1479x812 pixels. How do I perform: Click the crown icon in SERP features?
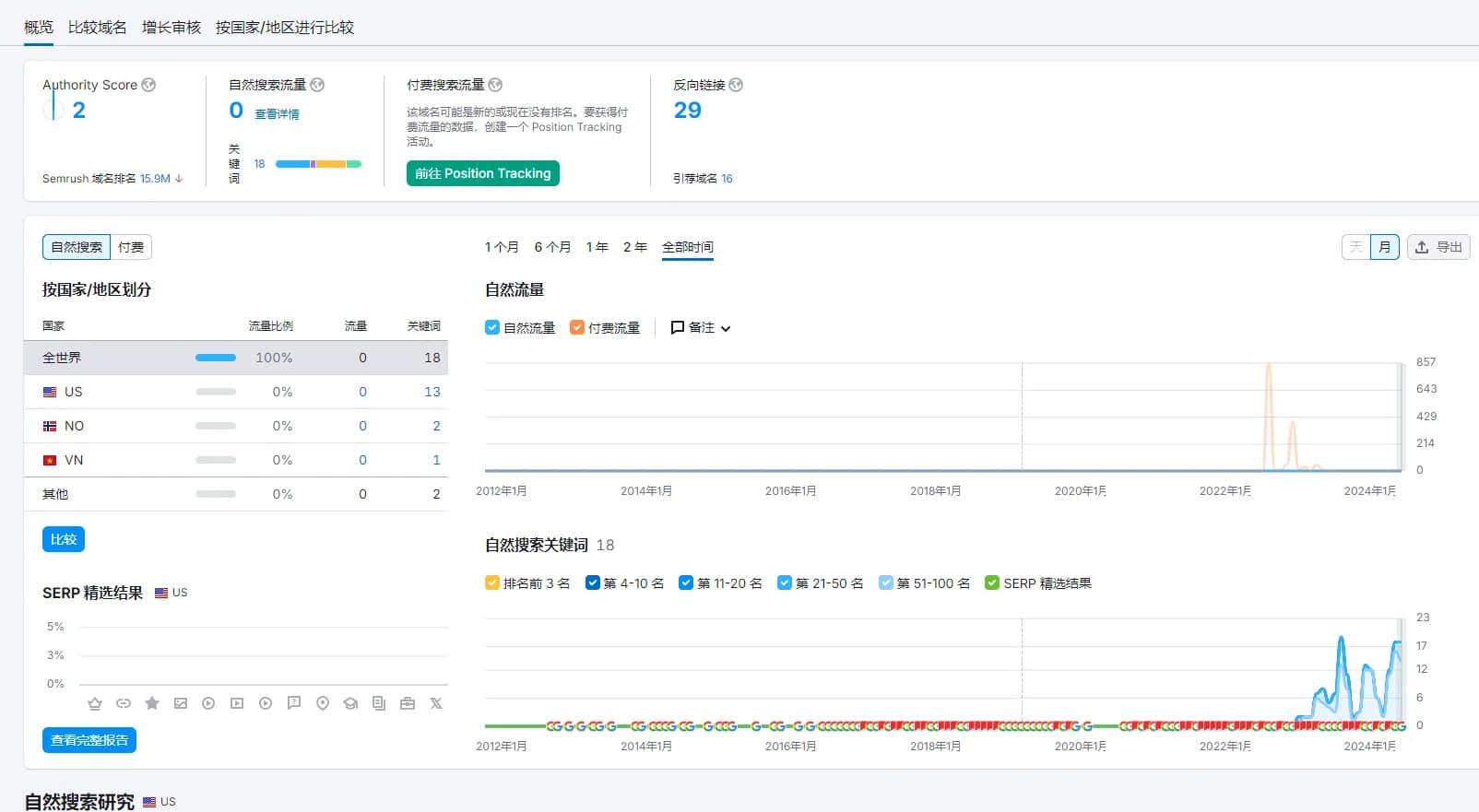coord(95,703)
